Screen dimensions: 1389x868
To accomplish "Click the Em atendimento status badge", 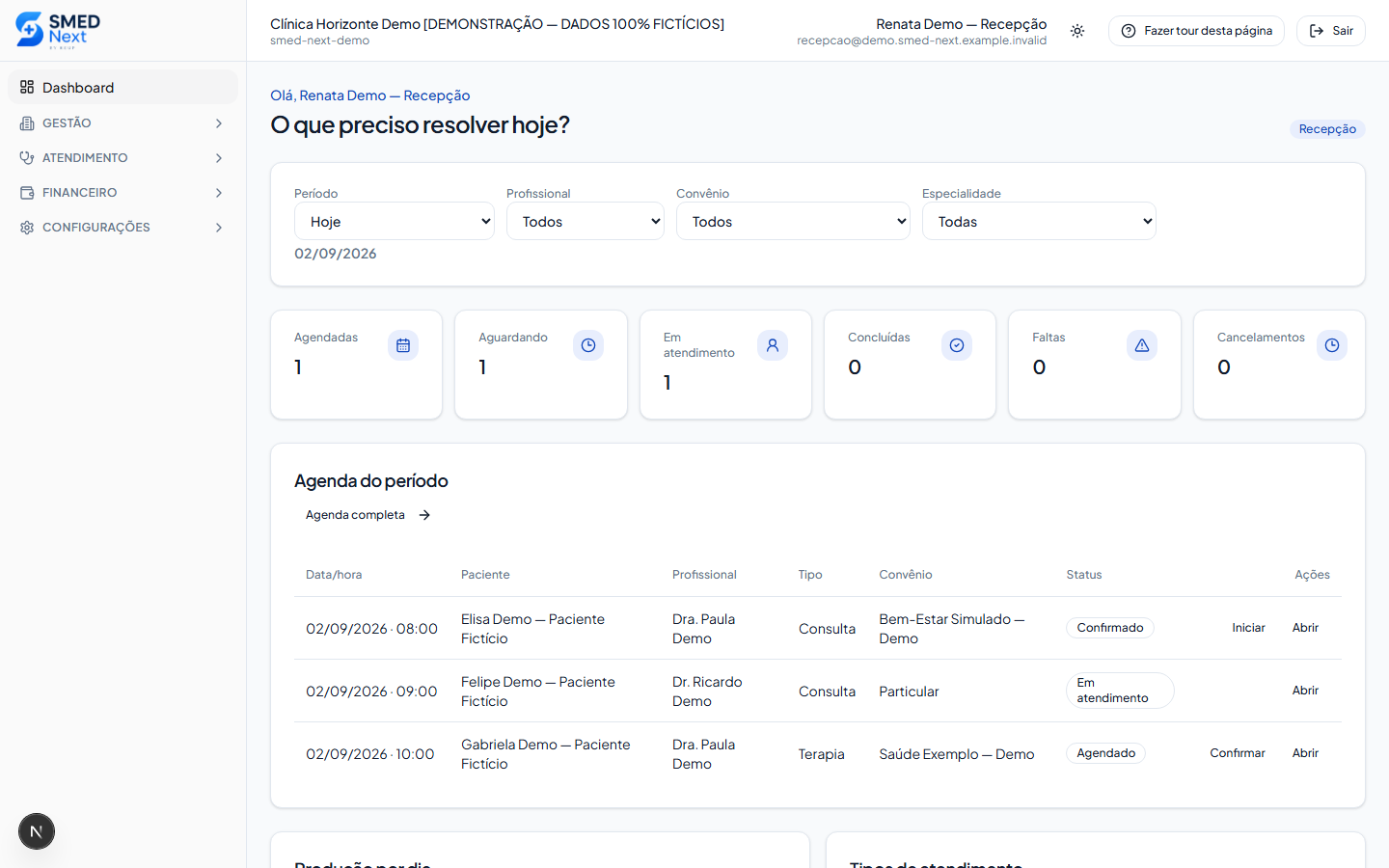I will click(1120, 691).
